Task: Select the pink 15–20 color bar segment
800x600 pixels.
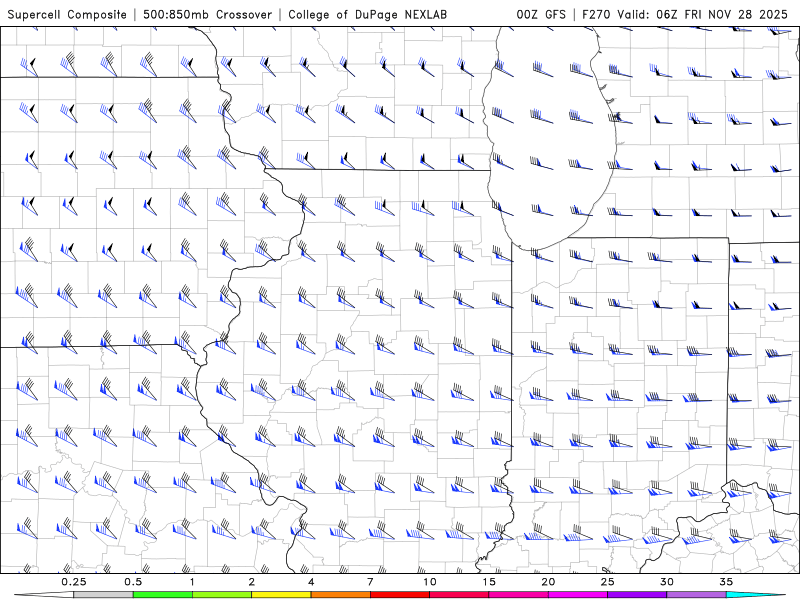Action: click(x=519, y=595)
